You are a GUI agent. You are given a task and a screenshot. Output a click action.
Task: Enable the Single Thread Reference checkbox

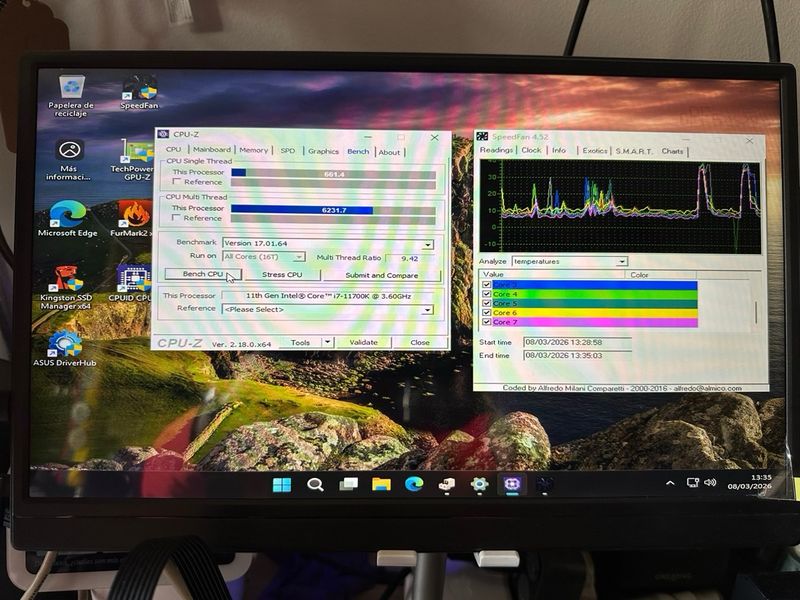pyautogui.click(x=177, y=182)
